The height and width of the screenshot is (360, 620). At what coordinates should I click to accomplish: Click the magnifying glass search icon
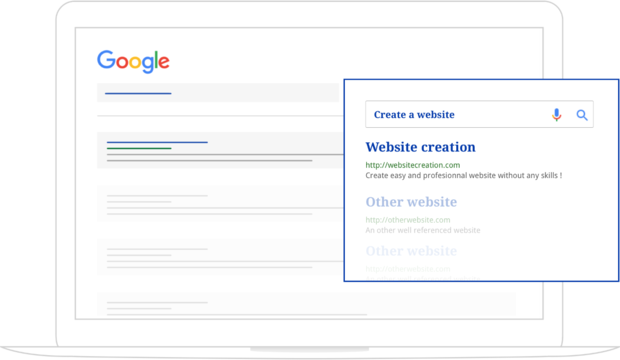[582, 115]
